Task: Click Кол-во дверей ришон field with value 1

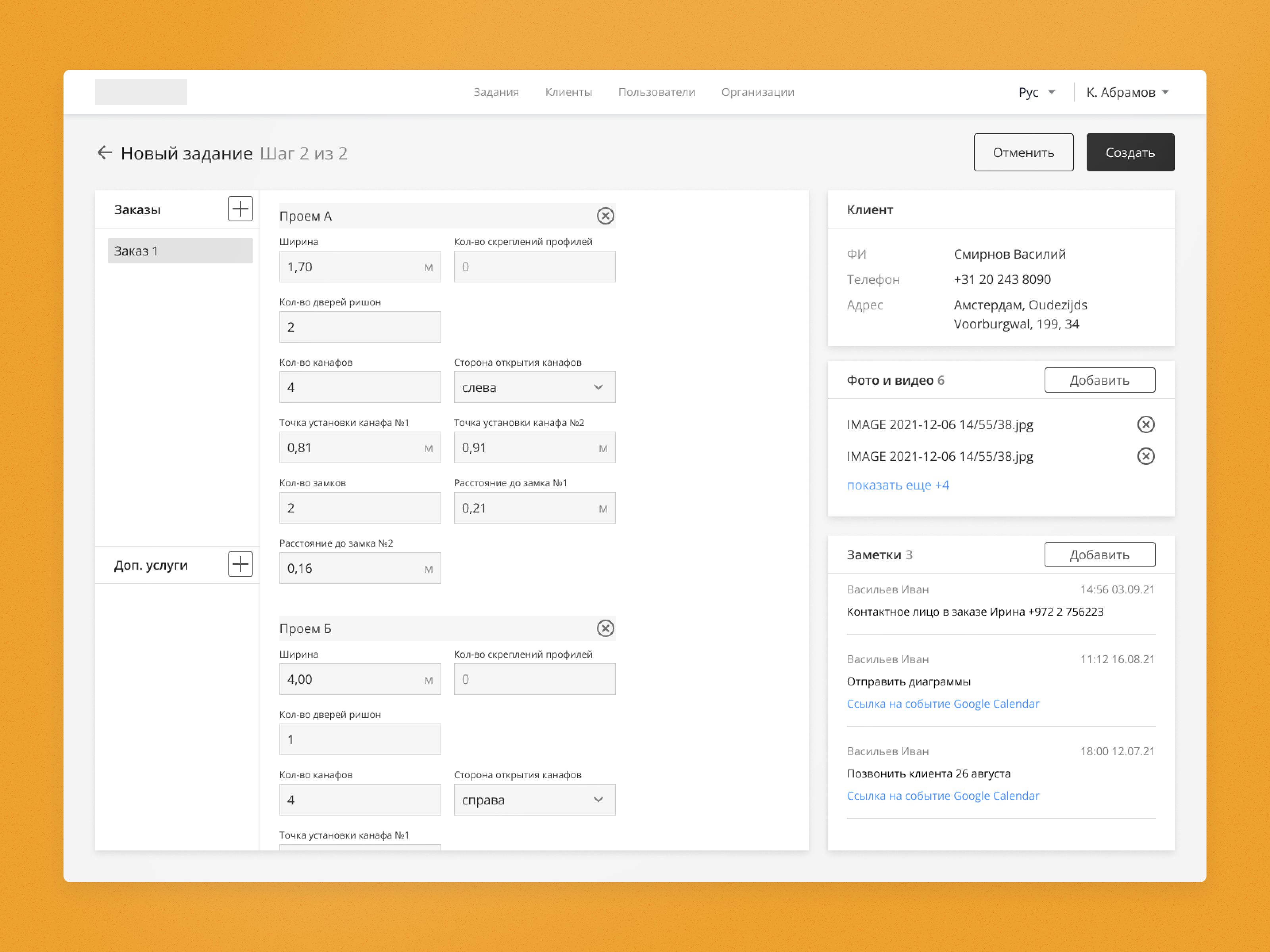Action: 360,740
